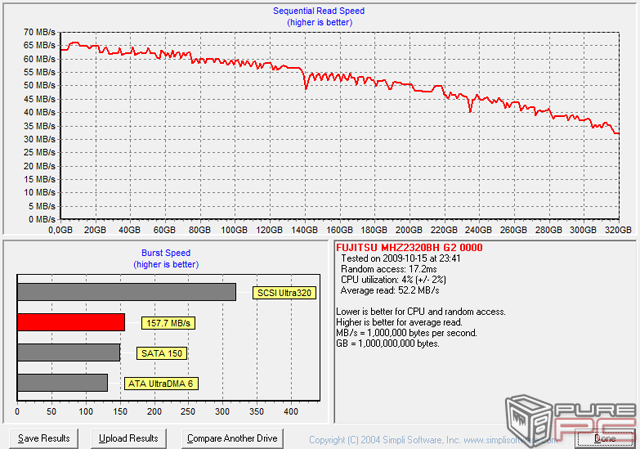Click the SATA 150 gray bar

pyautogui.click(x=69, y=352)
